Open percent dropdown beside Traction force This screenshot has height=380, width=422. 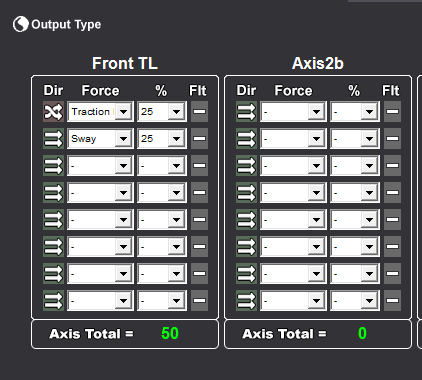[162, 112]
